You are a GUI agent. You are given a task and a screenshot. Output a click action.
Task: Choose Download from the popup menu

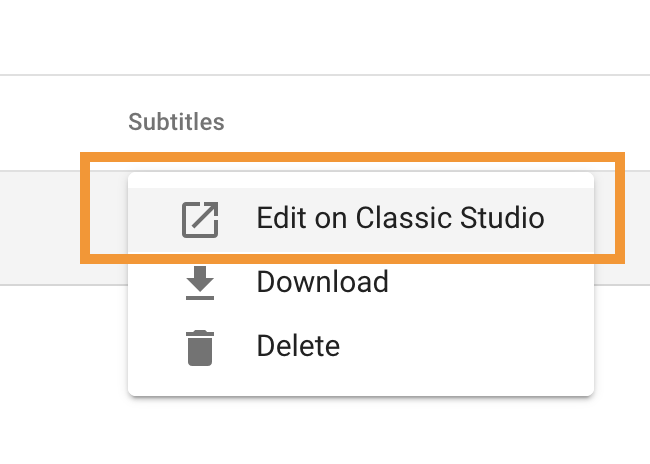point(361,283)
